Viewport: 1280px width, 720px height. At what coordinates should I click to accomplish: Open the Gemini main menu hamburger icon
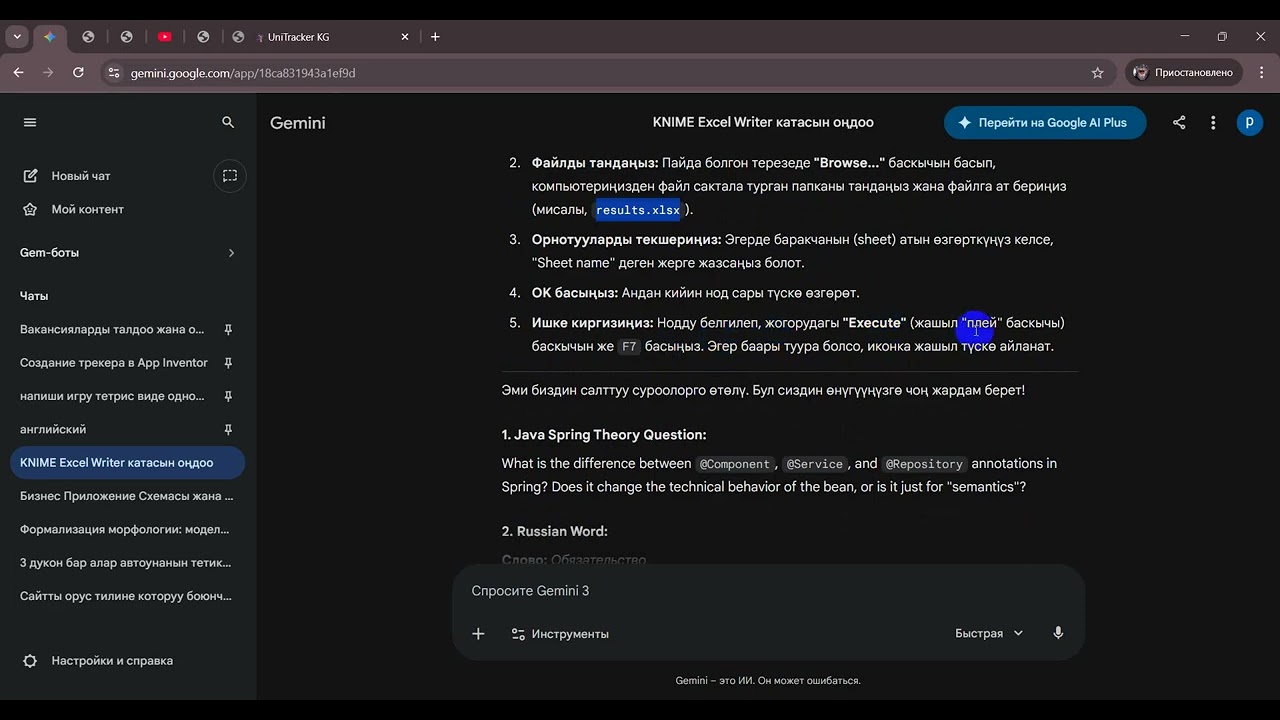pyautogui.click(x=30, y=122)
